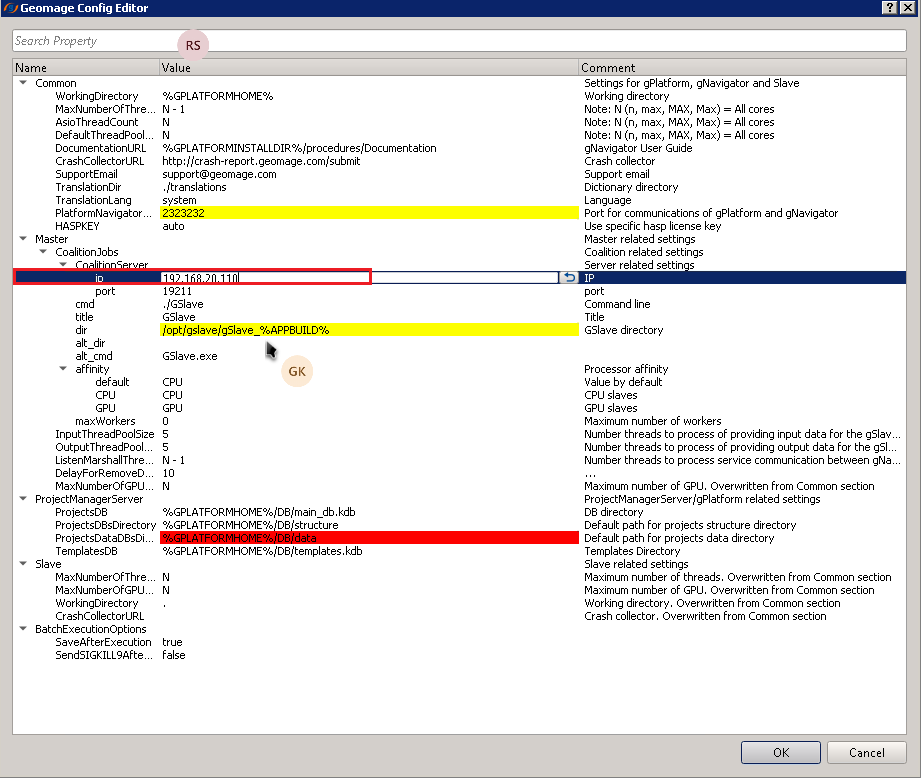Select the TranslationLang row
This screenshot has height=778, width=921.
[459, 200]
